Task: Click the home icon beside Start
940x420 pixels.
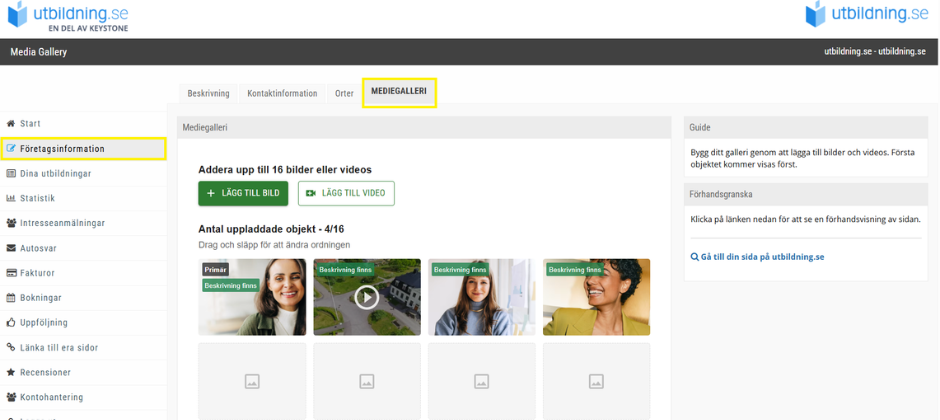Action: tap(10, 123)
